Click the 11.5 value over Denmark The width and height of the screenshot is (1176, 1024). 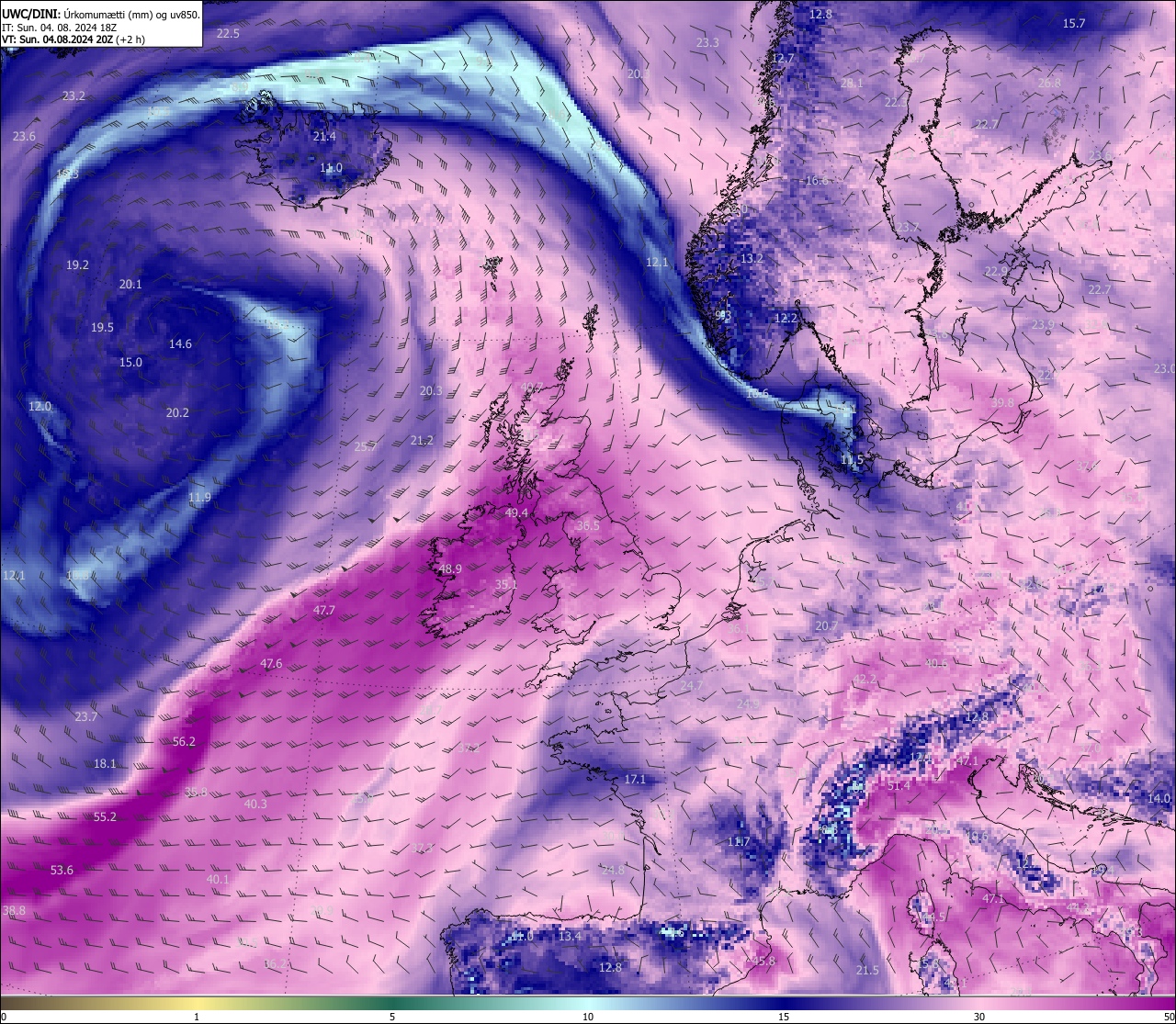tap(852, 459)
